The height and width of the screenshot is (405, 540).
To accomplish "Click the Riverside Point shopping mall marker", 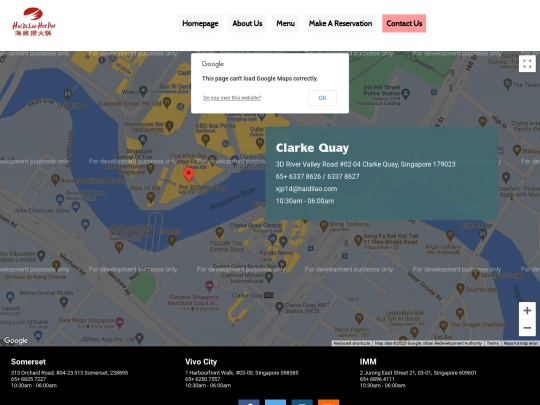I will click(x=60, y=199).
